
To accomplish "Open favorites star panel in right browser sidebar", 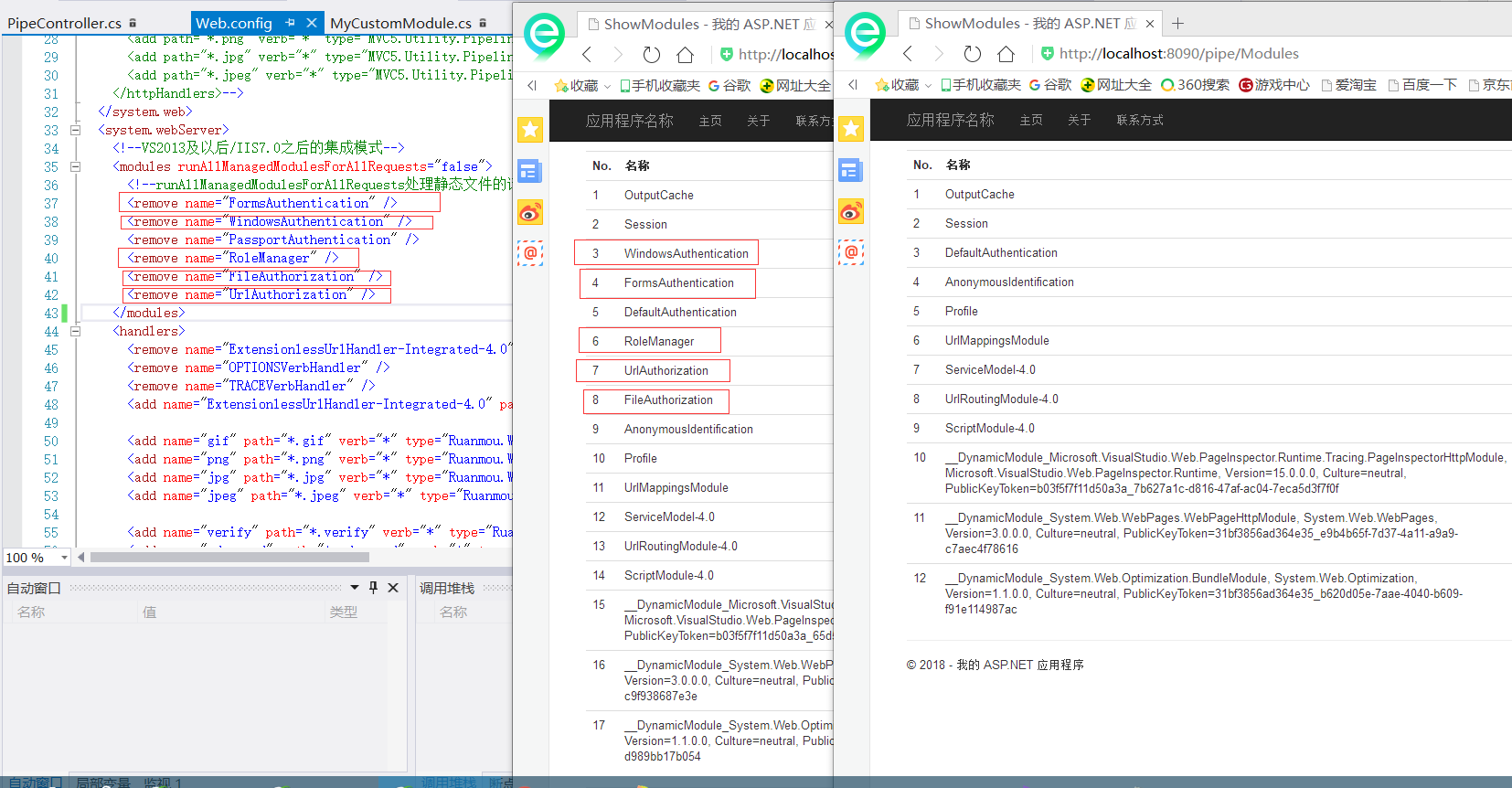I will pyautogui.click(x=851, y=129).
